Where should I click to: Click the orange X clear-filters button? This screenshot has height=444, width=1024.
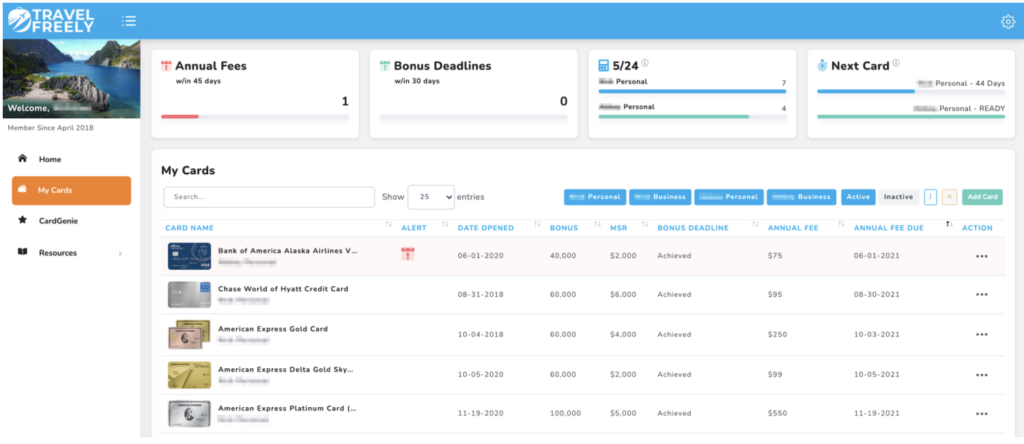coord(950,197)
